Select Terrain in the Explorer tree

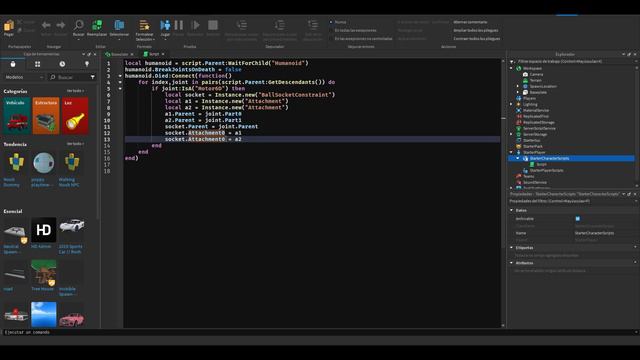(x=533, y=80)
